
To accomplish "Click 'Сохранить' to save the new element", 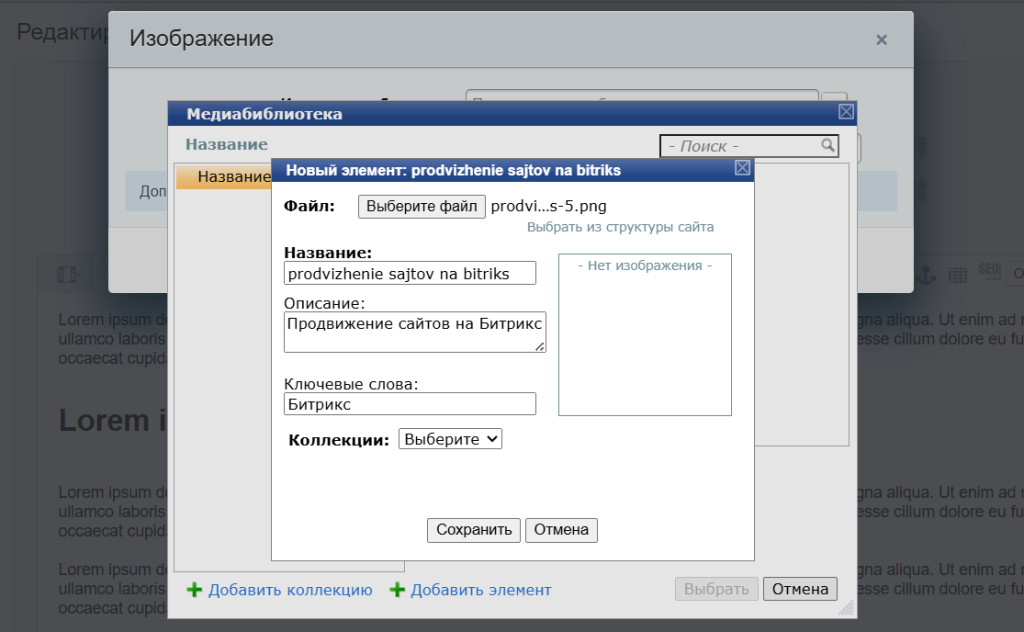I will (x=474, y=530).
